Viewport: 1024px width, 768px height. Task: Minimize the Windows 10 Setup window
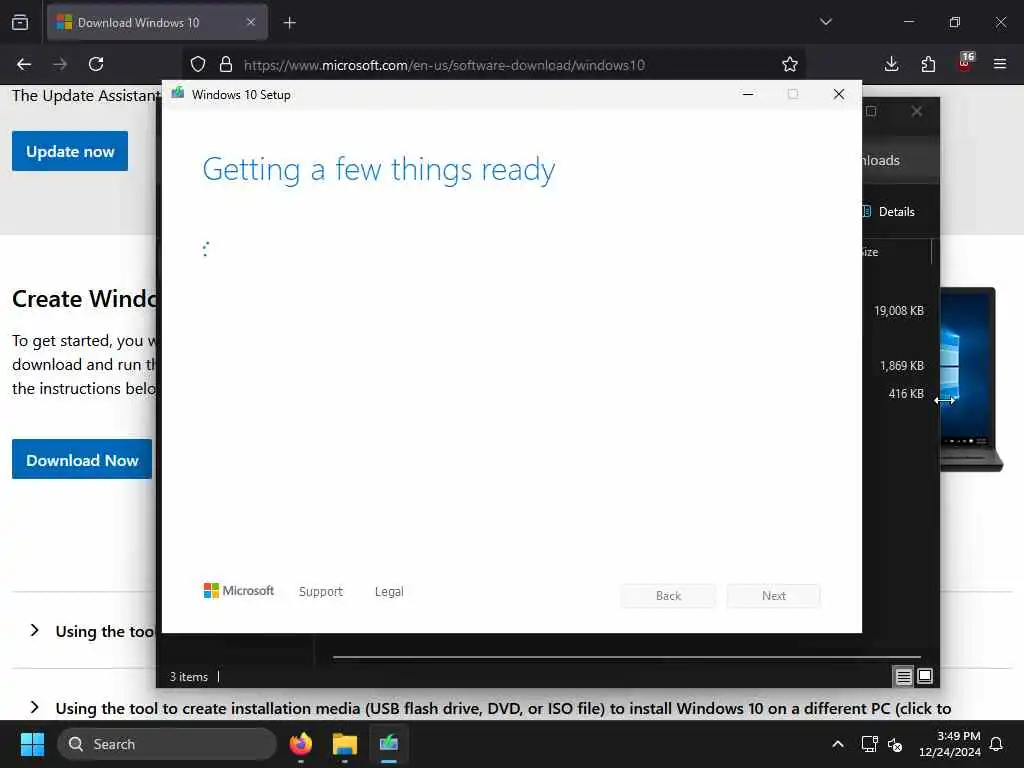point(748,95)
